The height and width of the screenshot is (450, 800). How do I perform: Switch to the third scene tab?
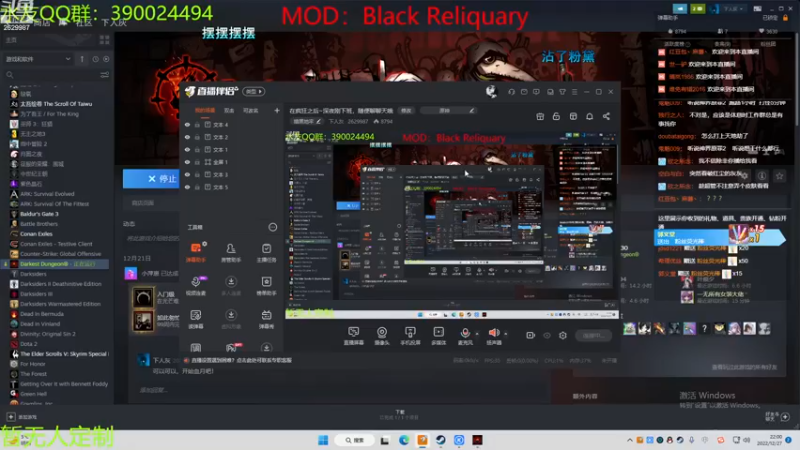click(250, 111)
